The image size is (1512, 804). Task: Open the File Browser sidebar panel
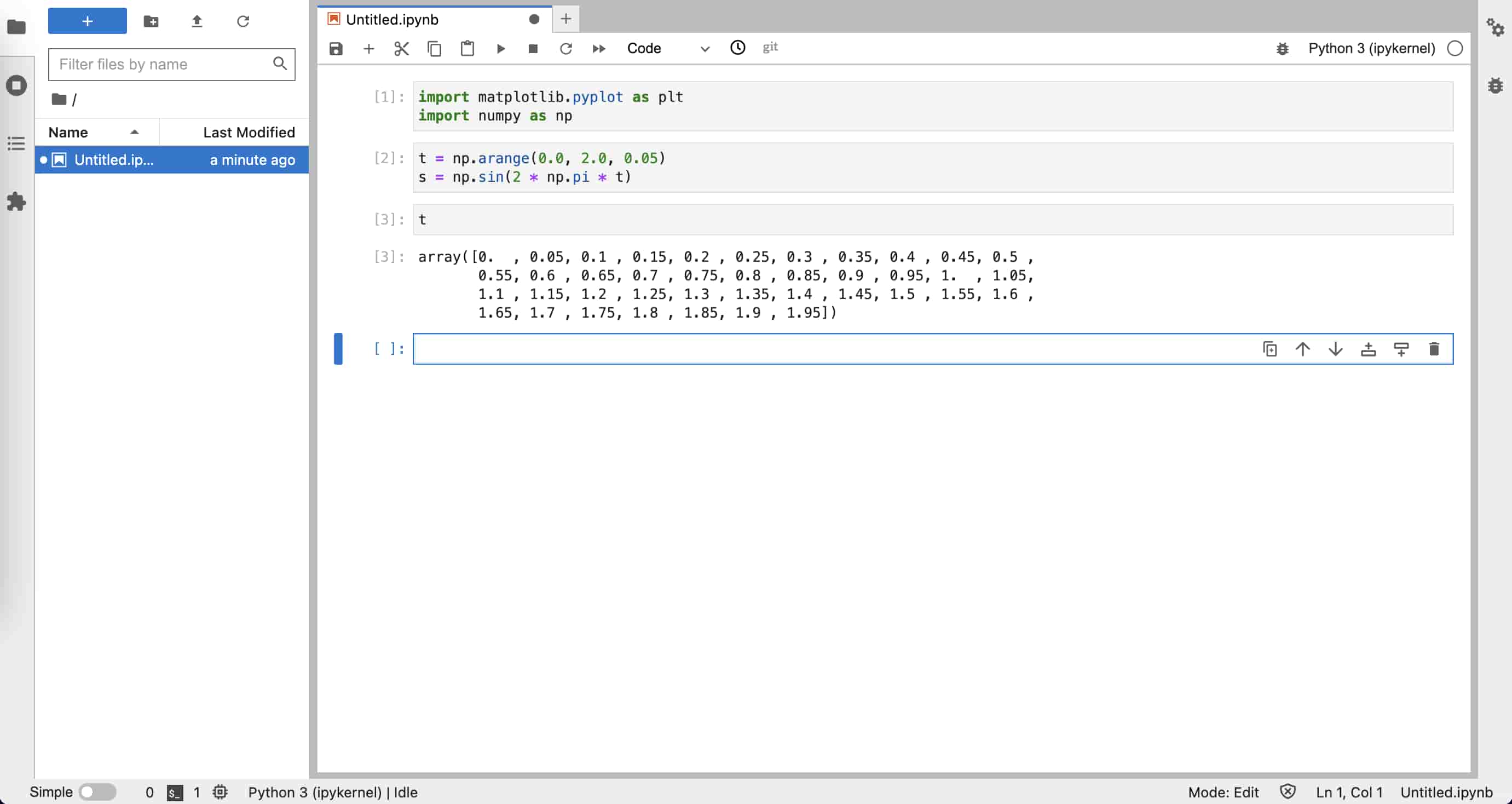(16, 27)
